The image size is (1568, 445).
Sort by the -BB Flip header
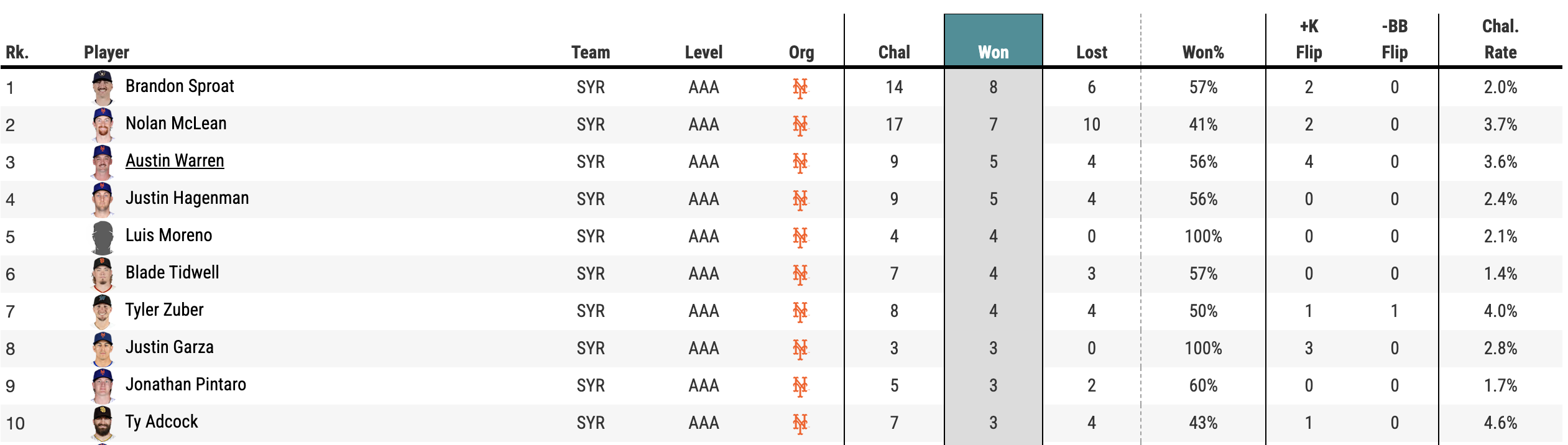pos(1395,40)
